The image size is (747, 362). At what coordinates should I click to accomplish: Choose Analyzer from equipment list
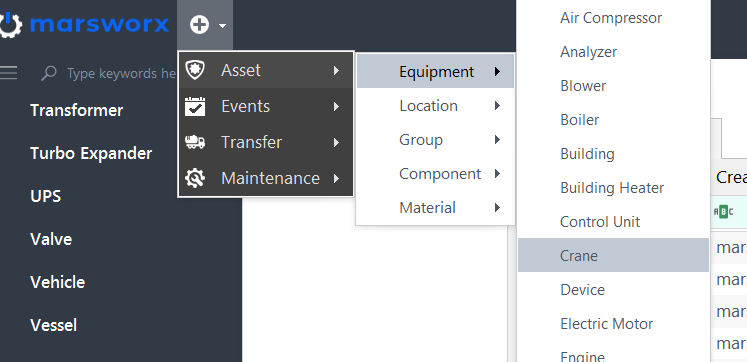(613, 51)
